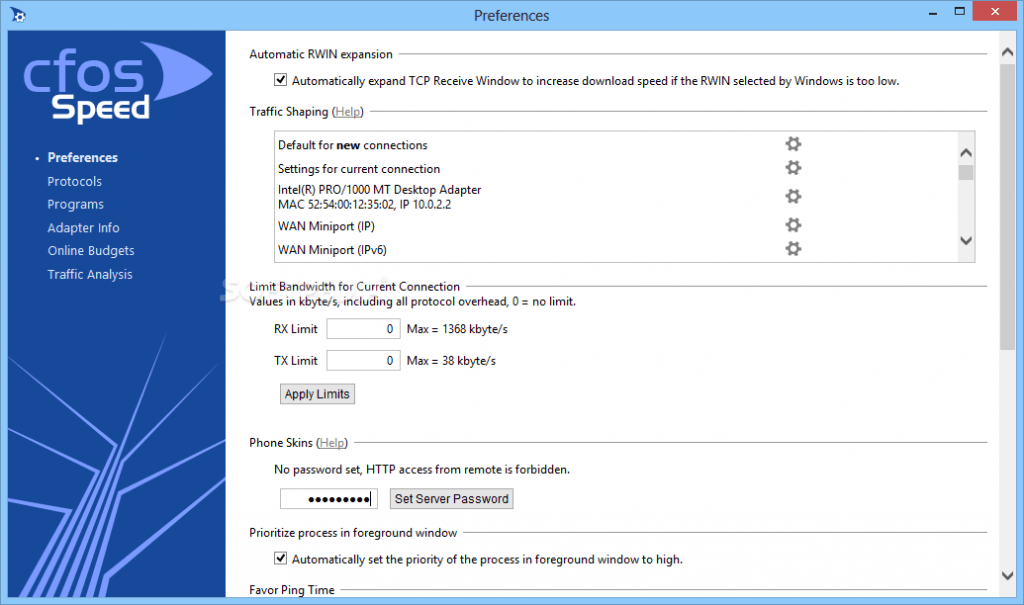
Task: Click the WAN Miniport (IP) gear icon
Action: click(793, 224)
